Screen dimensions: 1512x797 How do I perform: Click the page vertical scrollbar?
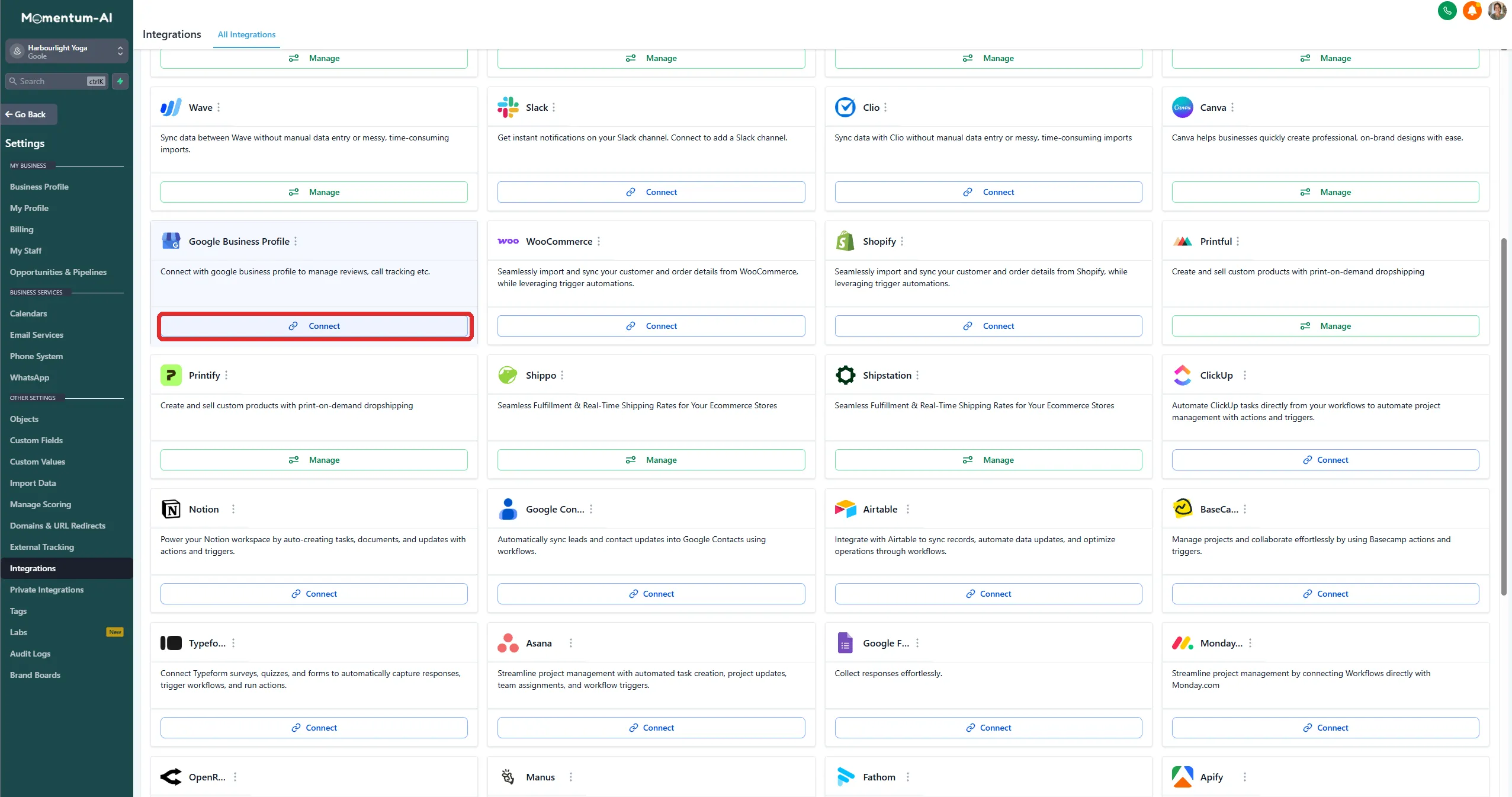tap(1503, 417)
